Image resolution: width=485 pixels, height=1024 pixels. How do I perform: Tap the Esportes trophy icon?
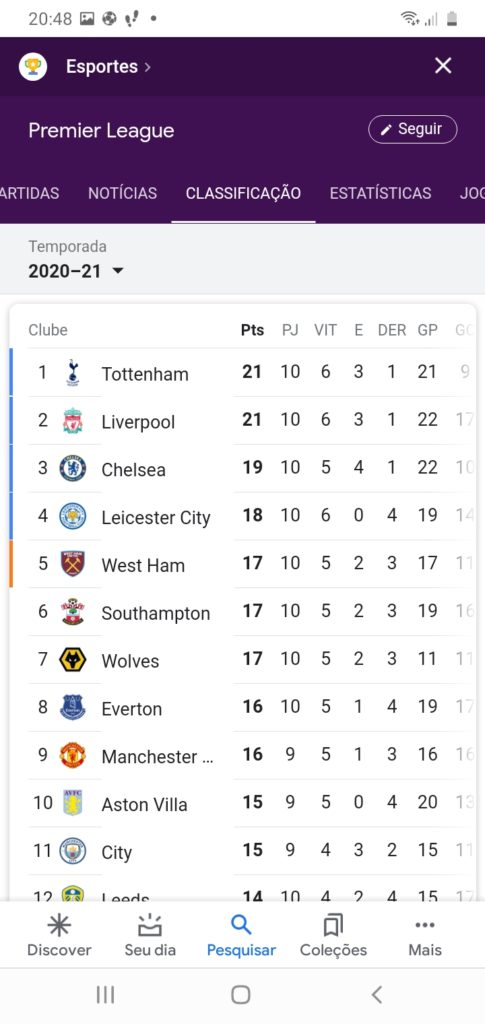33,67
